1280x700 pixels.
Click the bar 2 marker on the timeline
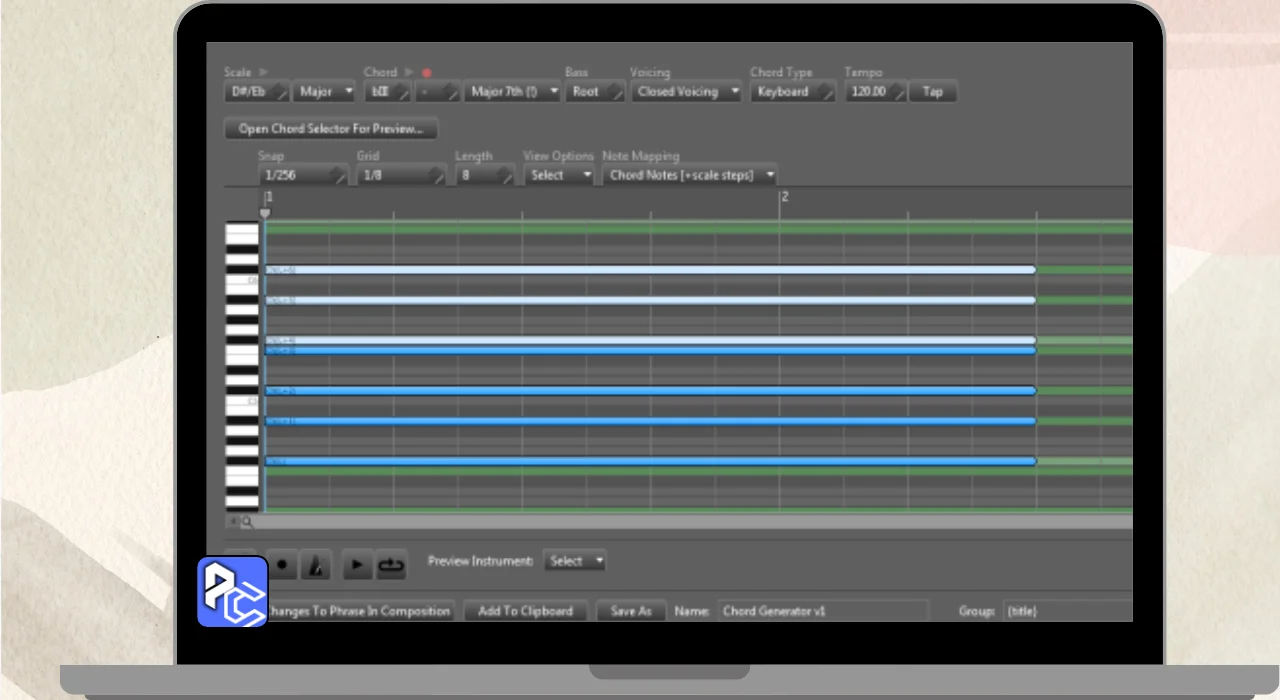click(x=784, y=198)
